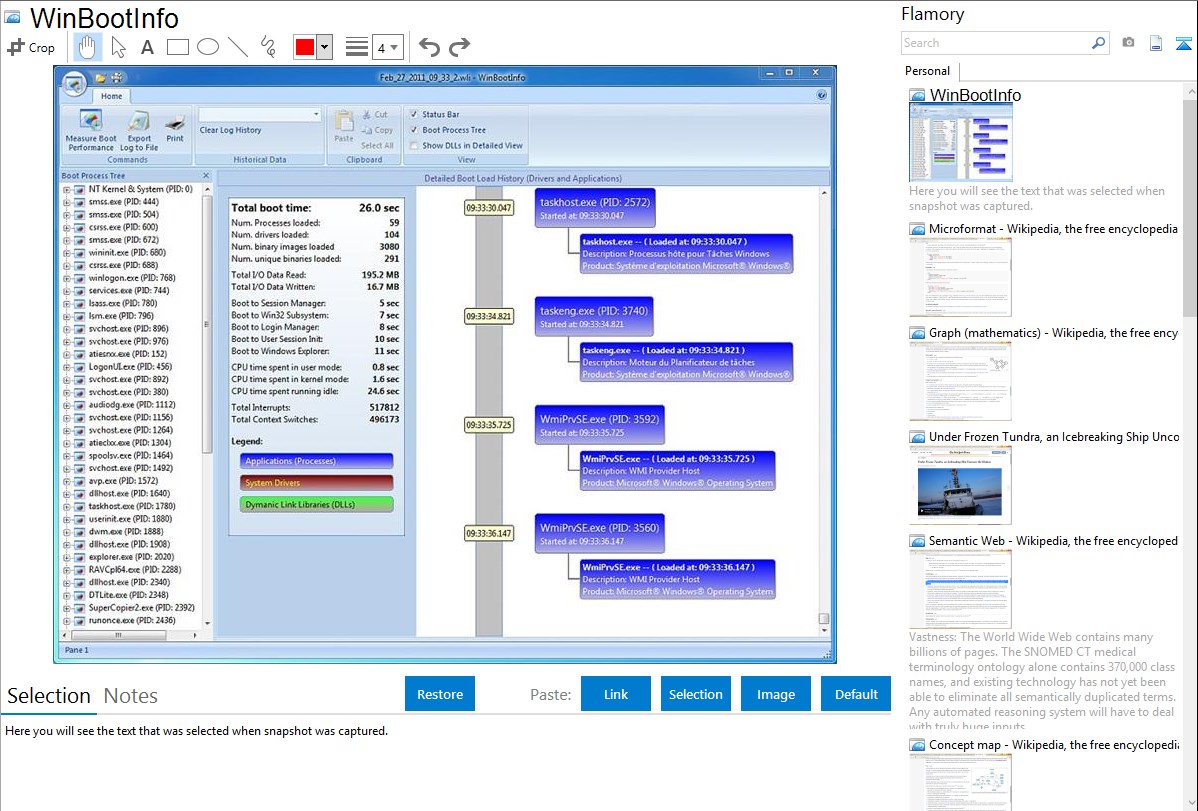Click the red color swatch
Viewport: 1198px width, 811px height.
tap(304, 47)
